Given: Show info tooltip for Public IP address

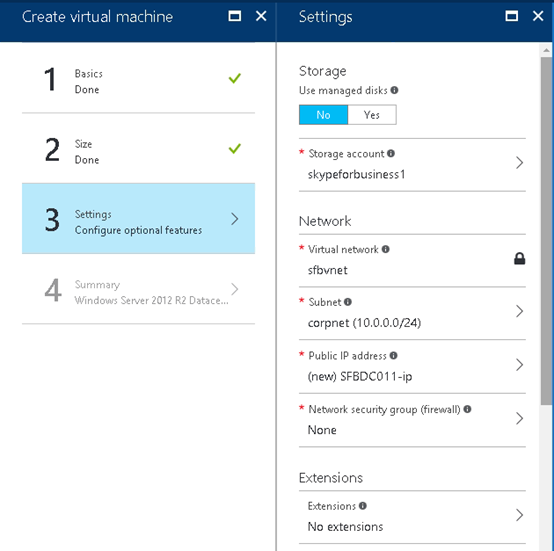Looking at the screenshot, I should click(393, 355).
